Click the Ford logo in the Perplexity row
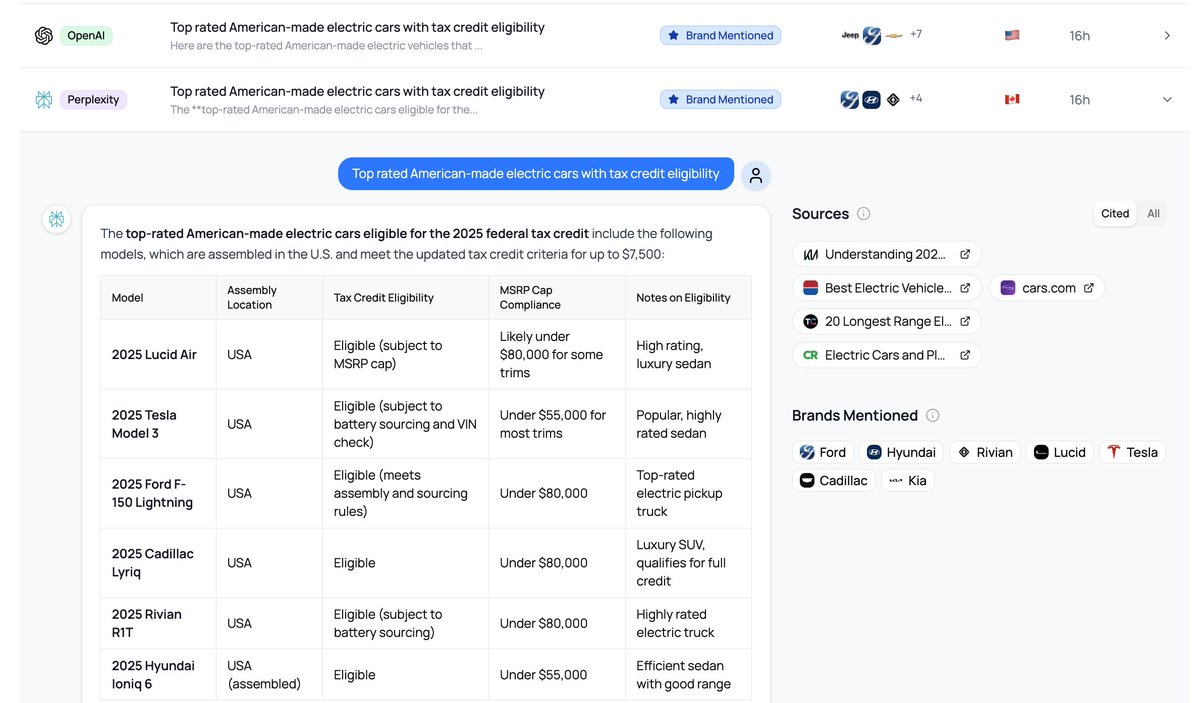The width and height of the screenshot is (1200, 703). [849, 99]
